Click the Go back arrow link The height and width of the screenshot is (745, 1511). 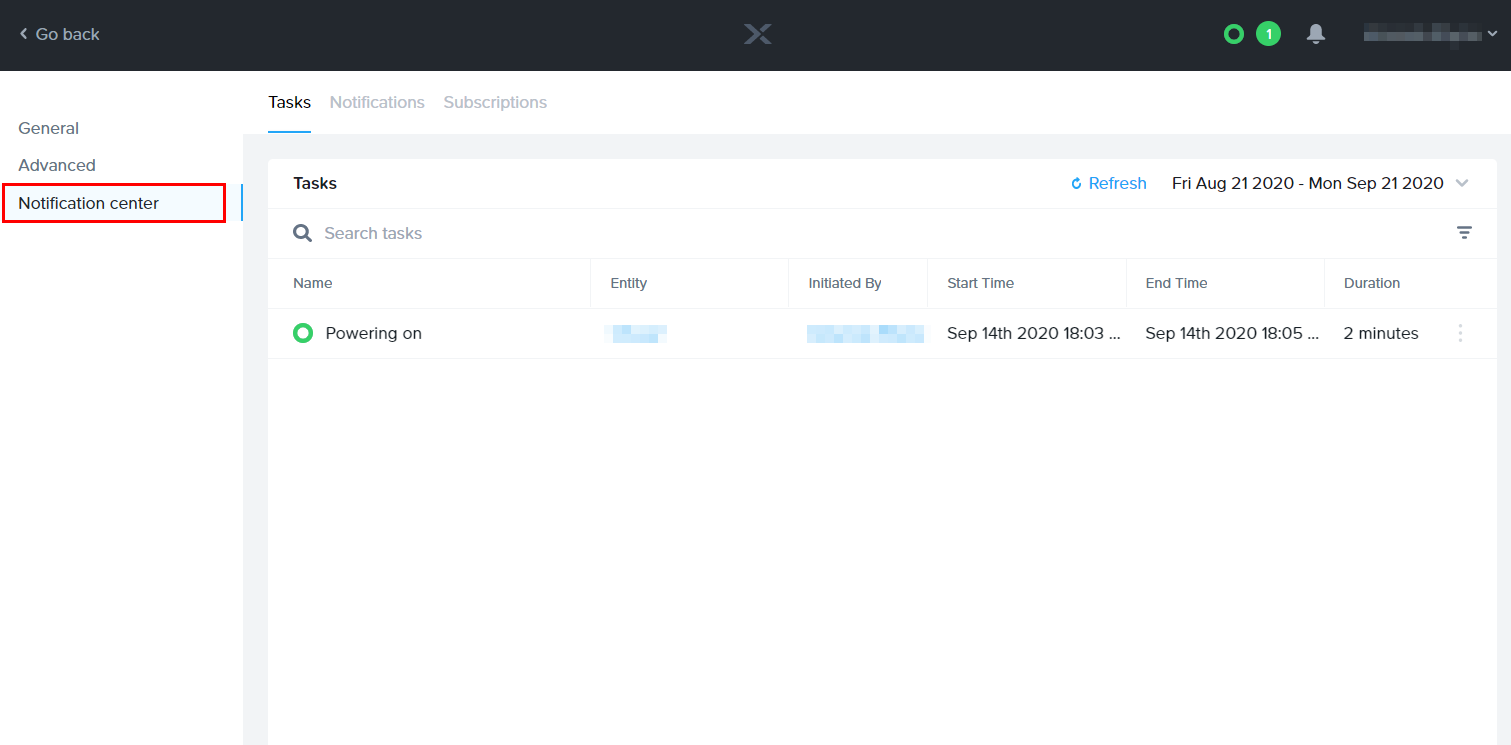click(59, 34)
